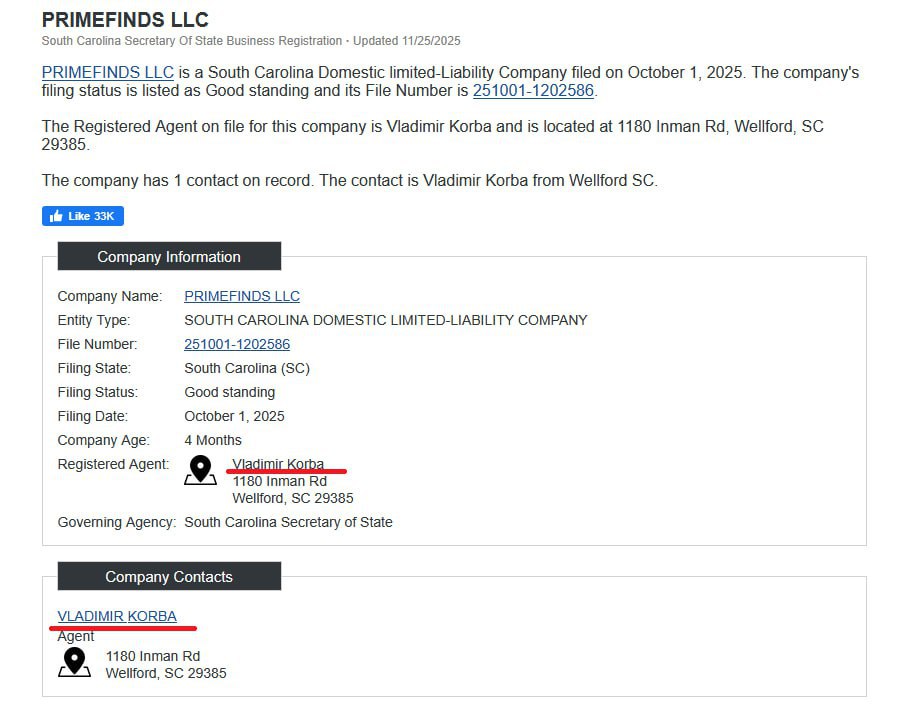Click the entity type value text
This screenshot has height=706, width=897.
coord(386,320)
